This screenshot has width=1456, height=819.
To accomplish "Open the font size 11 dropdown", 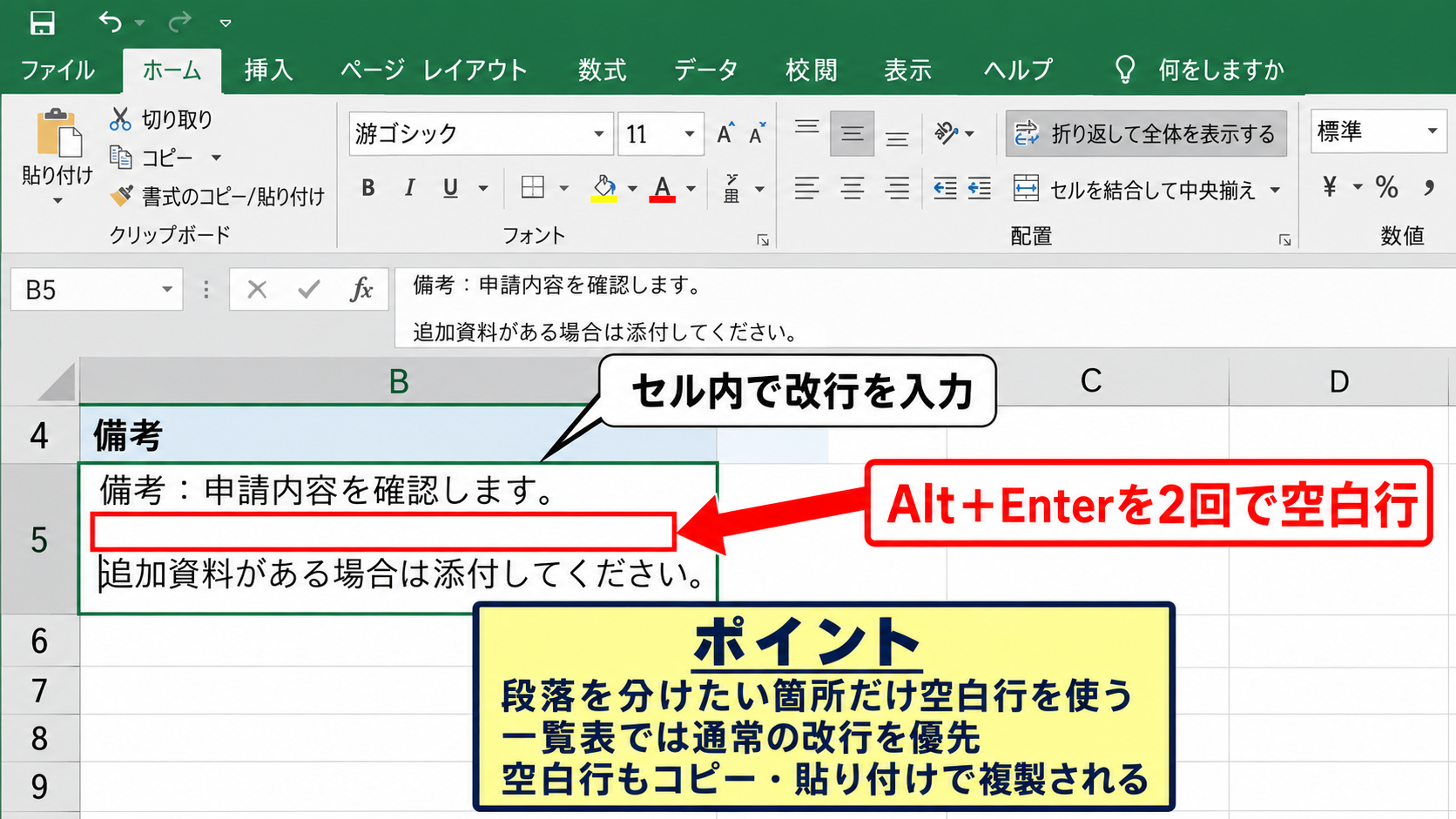I will (690, 134).
